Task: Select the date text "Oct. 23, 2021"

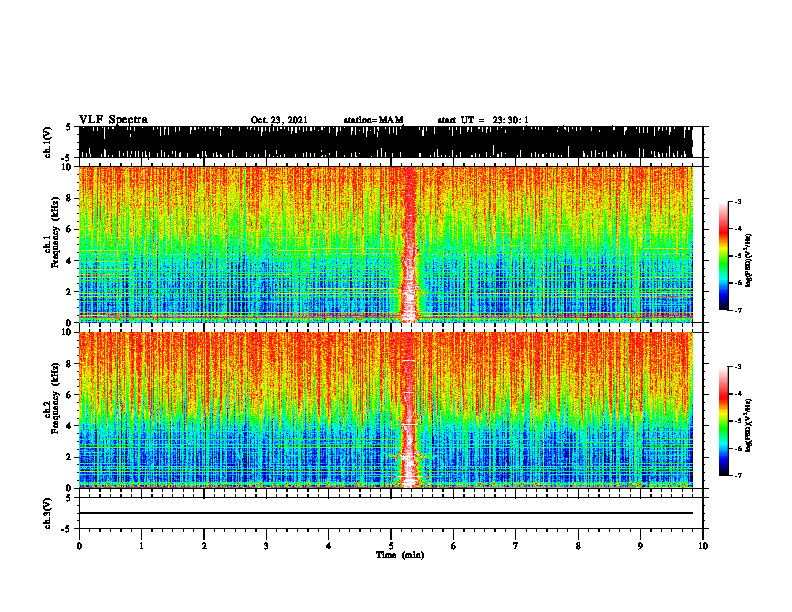Action: [279, 120]
